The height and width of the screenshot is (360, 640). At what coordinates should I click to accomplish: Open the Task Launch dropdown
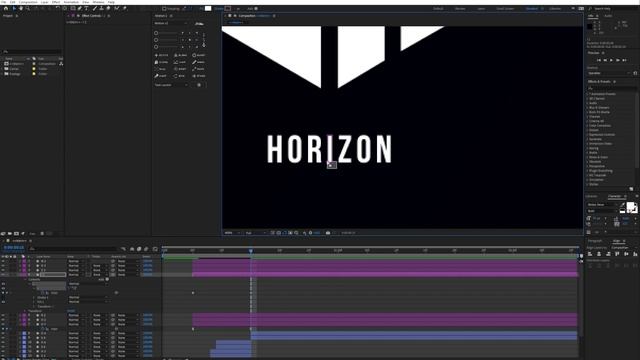point(172,85)
